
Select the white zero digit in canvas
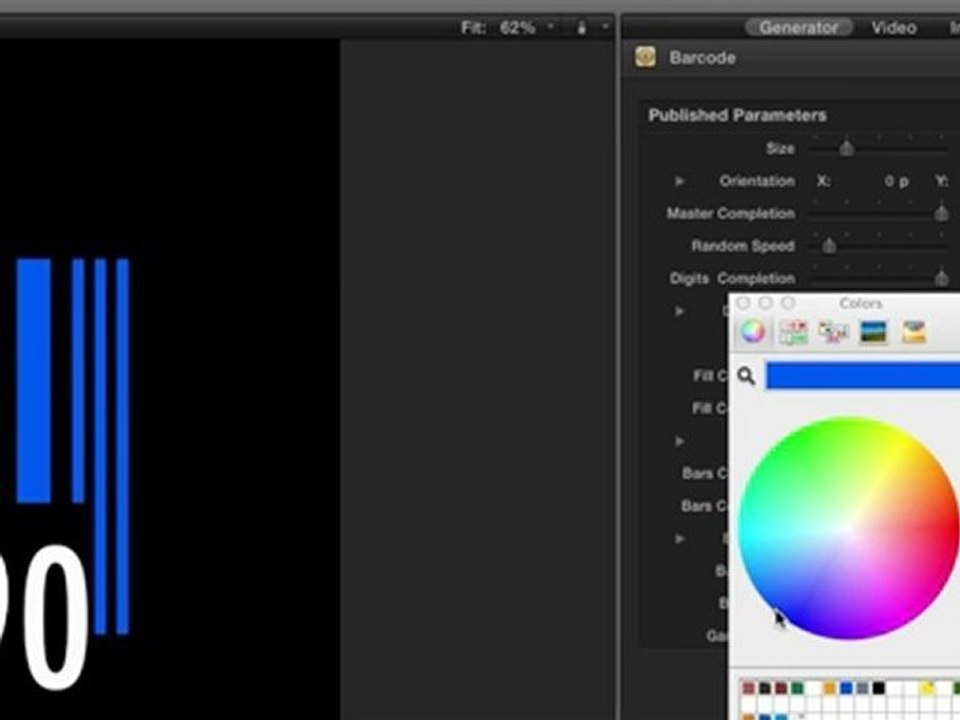point(56,618)
